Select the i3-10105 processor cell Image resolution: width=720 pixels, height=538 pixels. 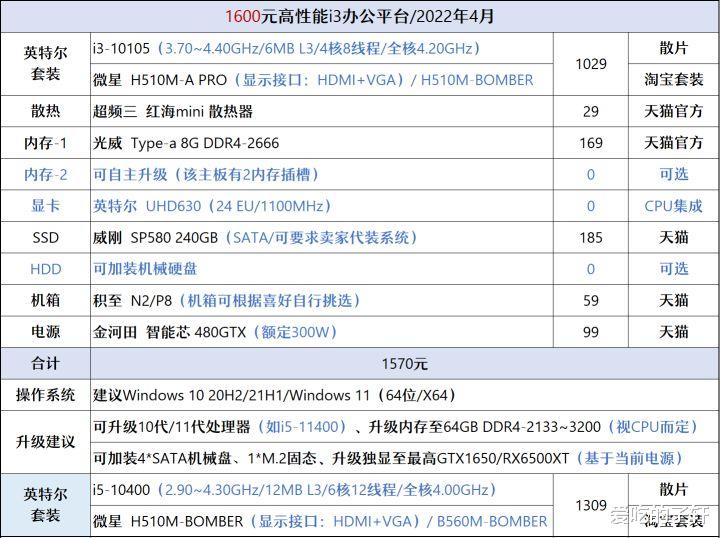click(x=321, y=48)
